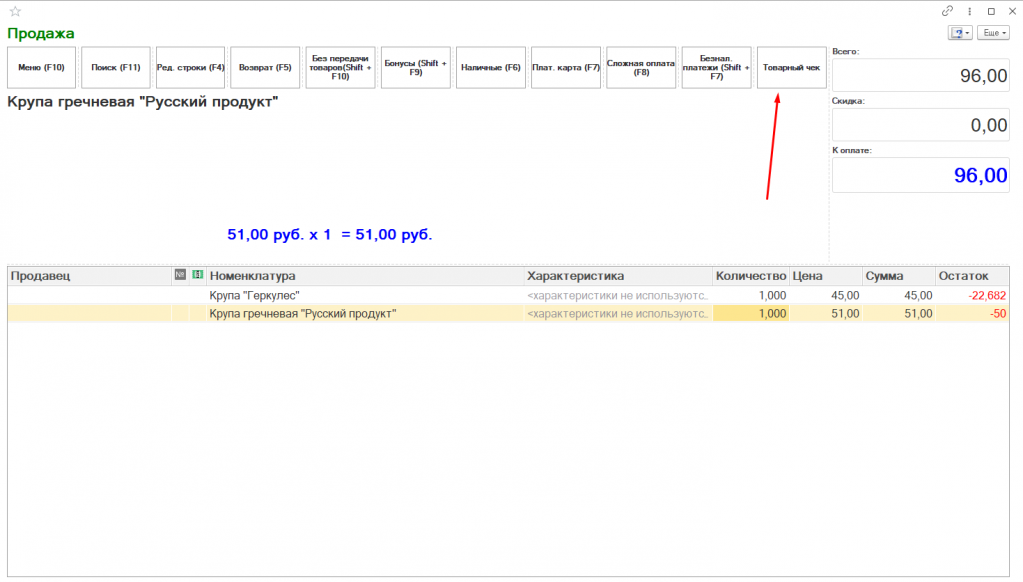Click the Остаток column header
The width and height of the screenshot is (1023, 582).
(972, 276)
